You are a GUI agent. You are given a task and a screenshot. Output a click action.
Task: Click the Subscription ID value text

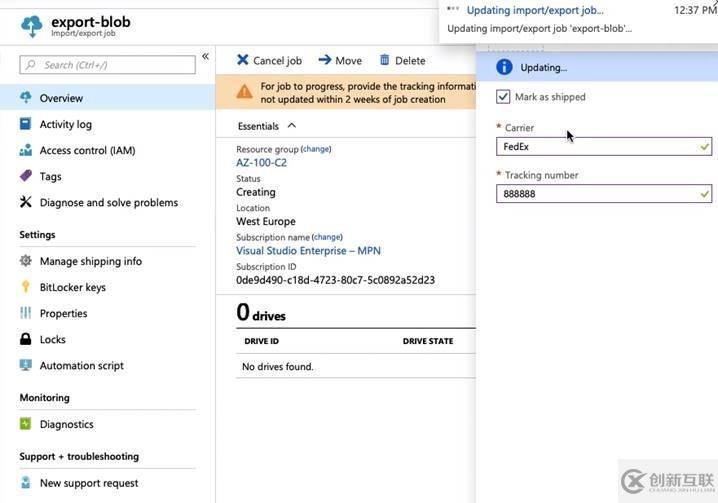335,280
